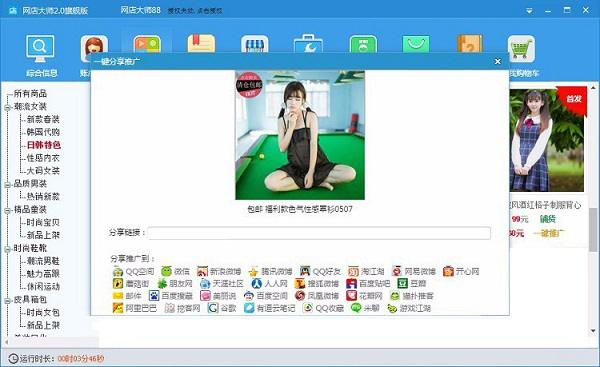Share to QQ好友

[320, 271]
